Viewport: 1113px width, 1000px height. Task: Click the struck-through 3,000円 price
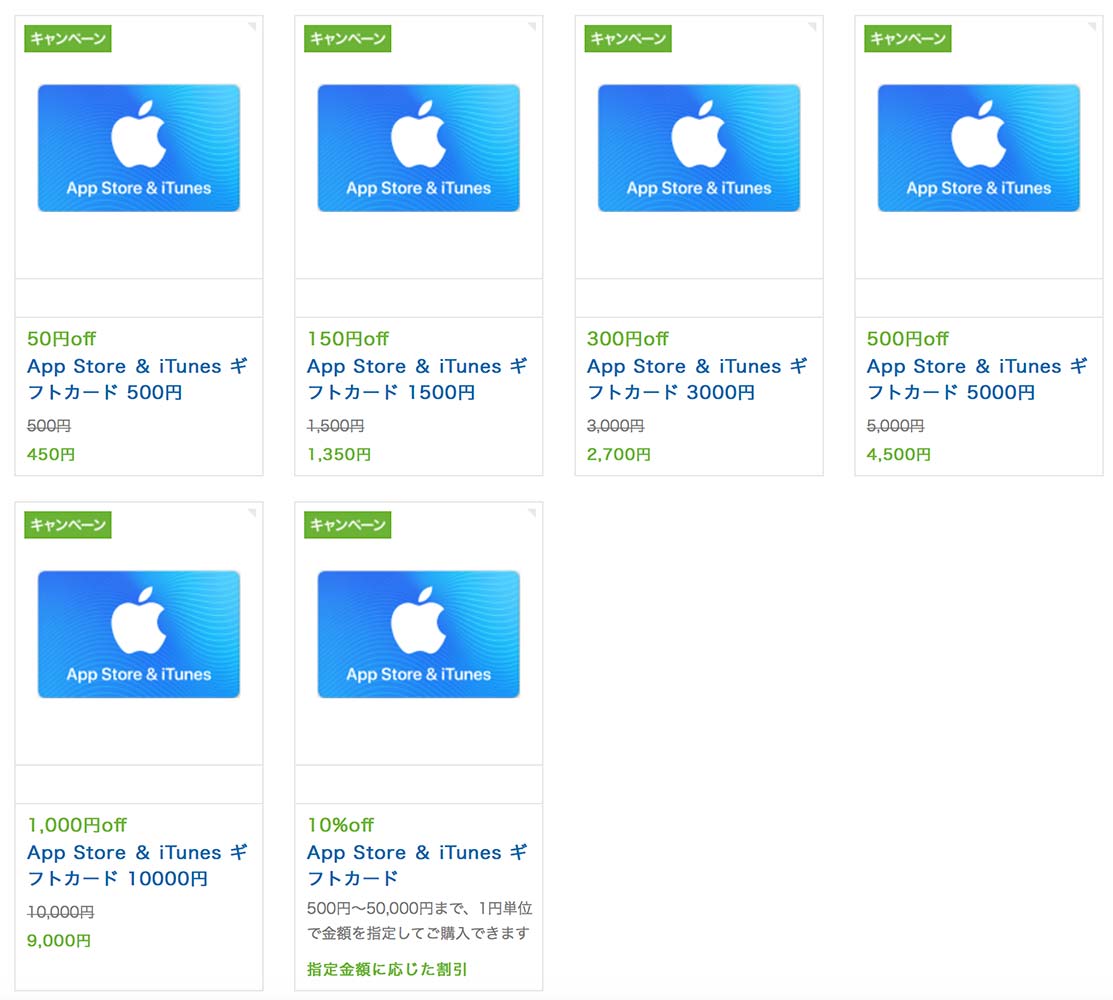point(615,426)
